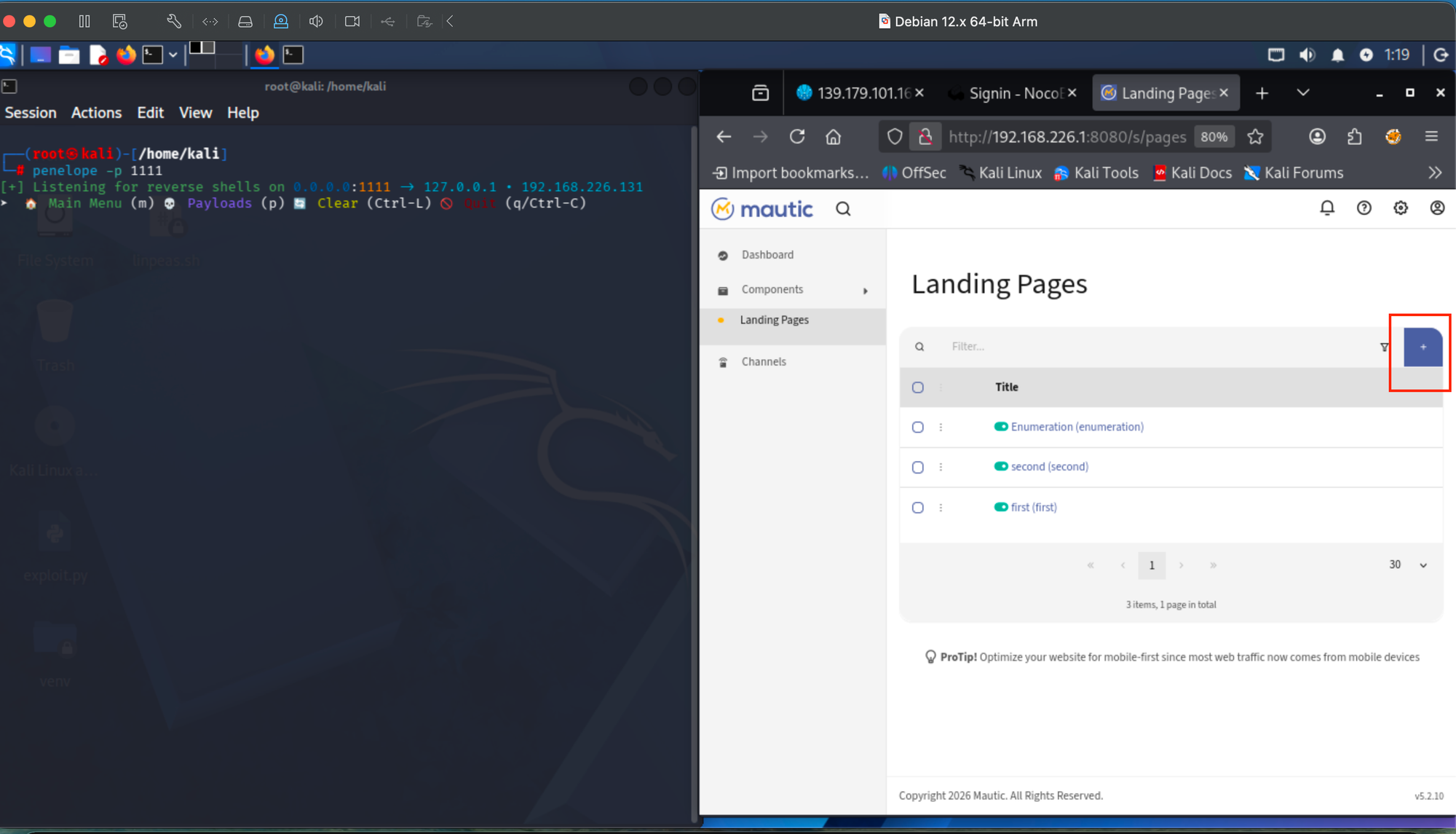Open the Enumeration (enumeration) landing page
Image resolution: width=1456 pixels, height=834 pixels.
1077,427
